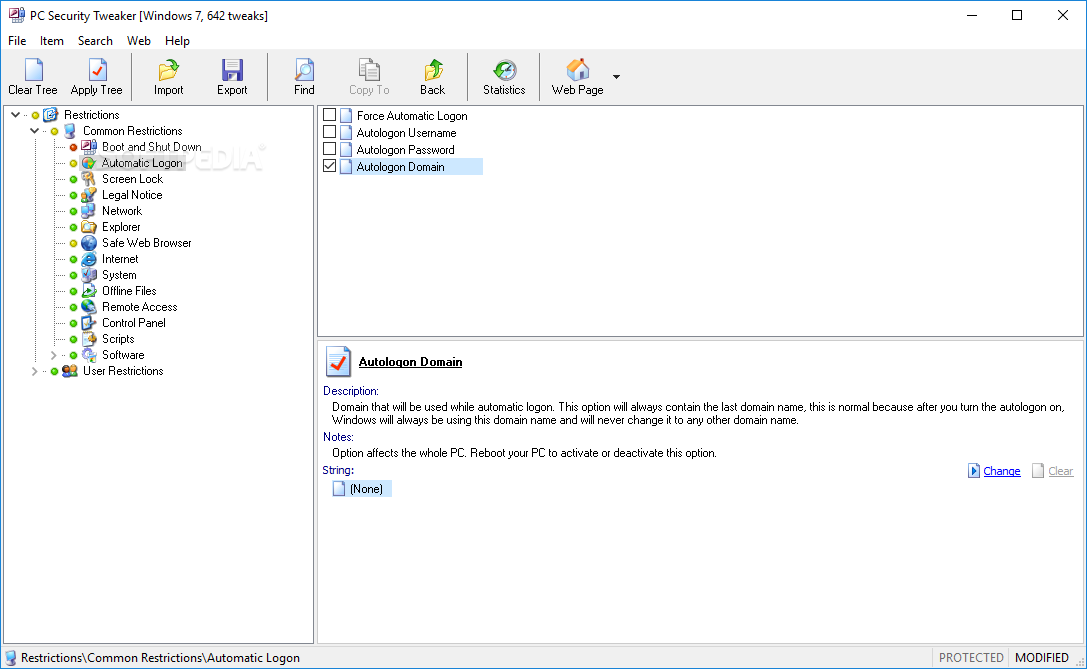This screenshot has width=1087, height=669.
Task: Select the Legal Notice icon
Action: tap(89, 195)
